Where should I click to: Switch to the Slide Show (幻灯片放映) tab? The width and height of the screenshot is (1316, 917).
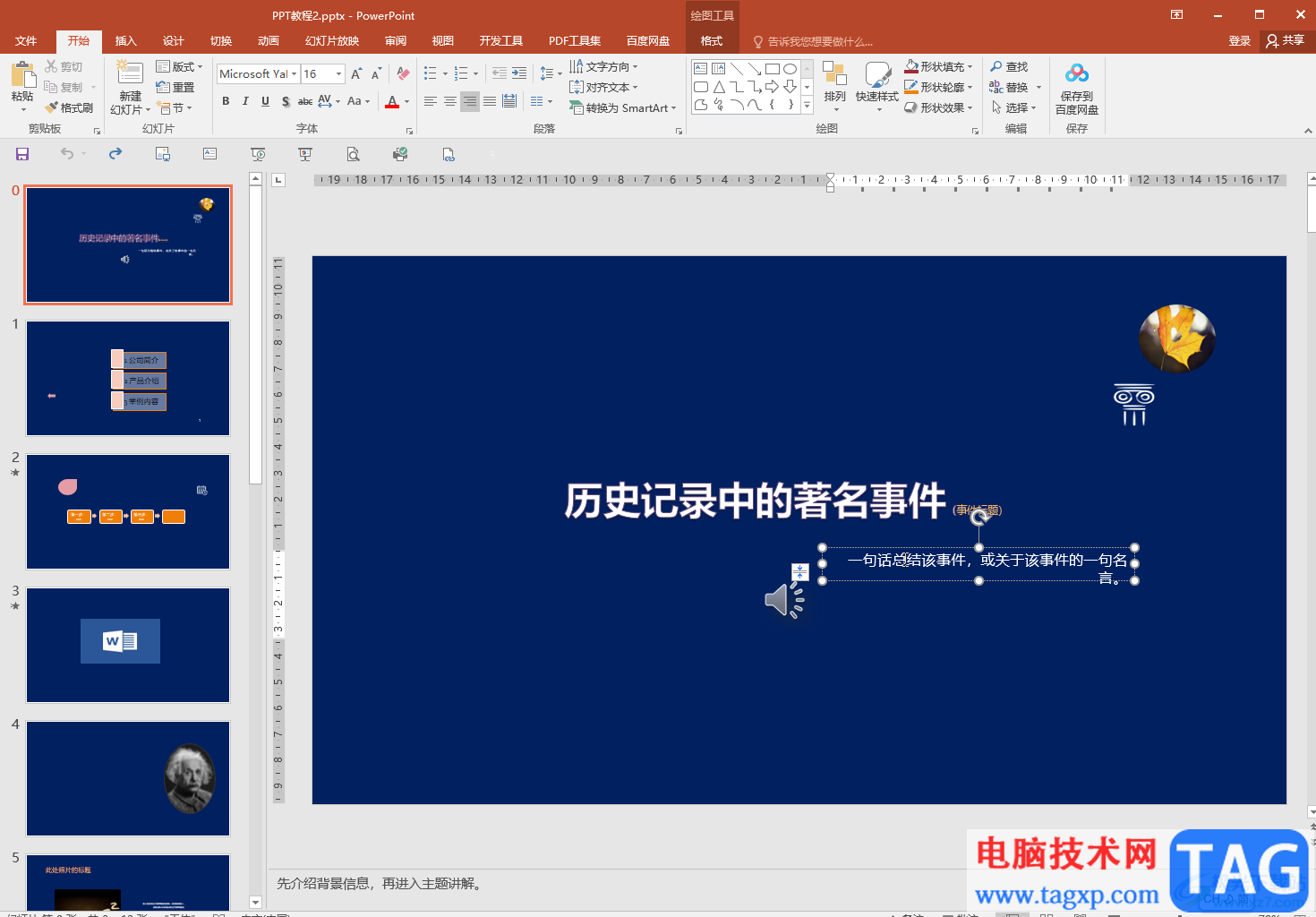coord(332,40)
